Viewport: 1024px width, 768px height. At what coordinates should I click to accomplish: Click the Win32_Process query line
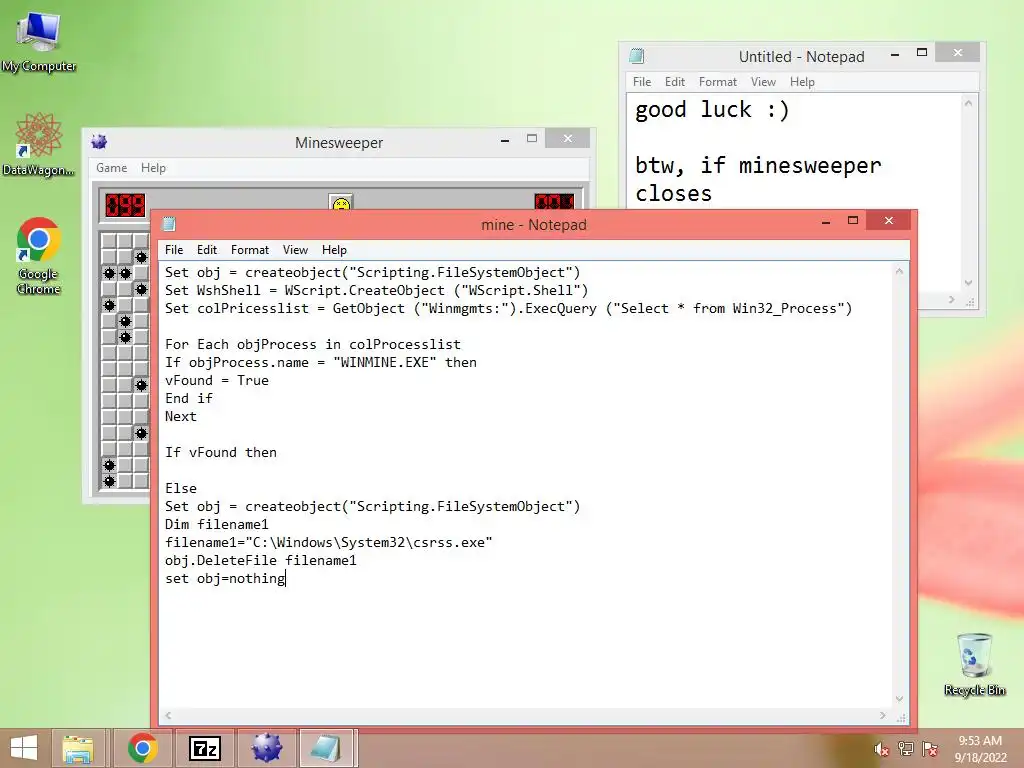point(509,308)
